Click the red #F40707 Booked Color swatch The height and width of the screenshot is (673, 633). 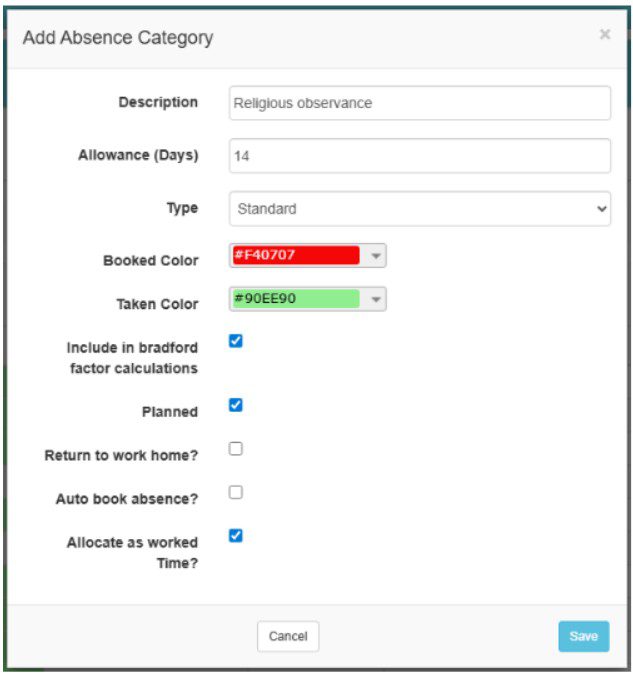pos(295,256)
